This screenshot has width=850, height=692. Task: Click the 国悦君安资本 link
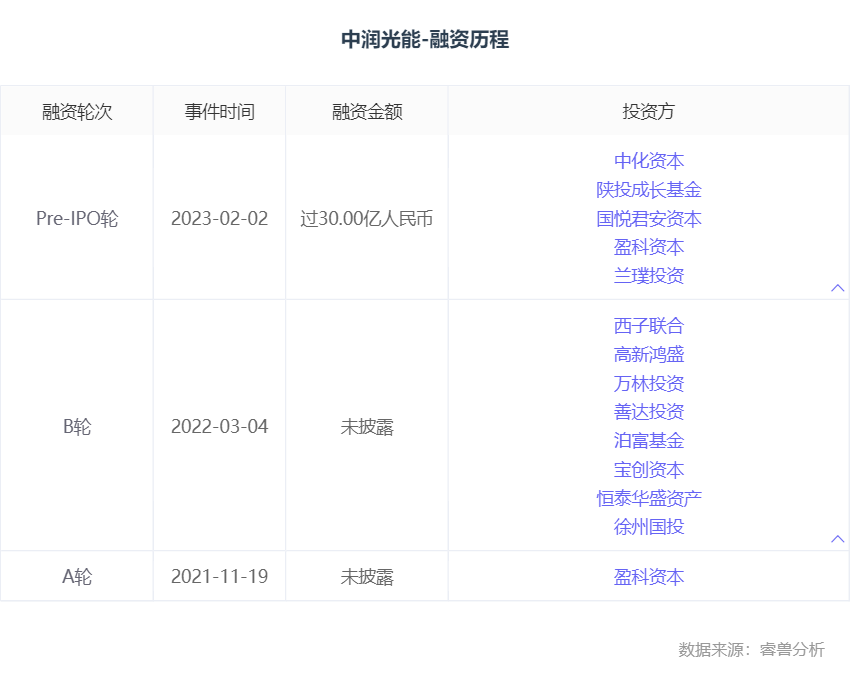pos(649,219)
